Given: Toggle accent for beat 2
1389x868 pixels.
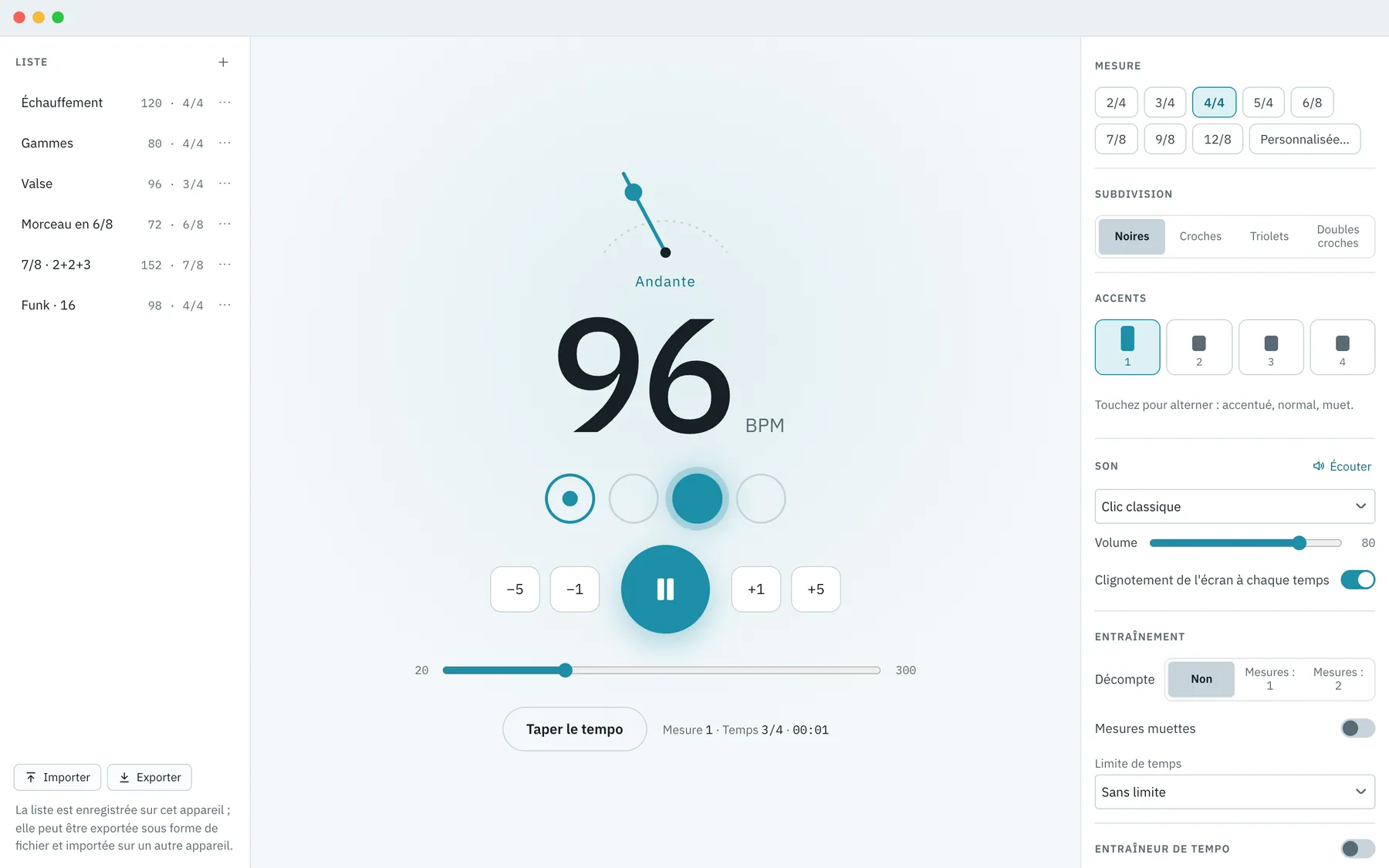Looking at the screenshot, I should point(1199,347).
